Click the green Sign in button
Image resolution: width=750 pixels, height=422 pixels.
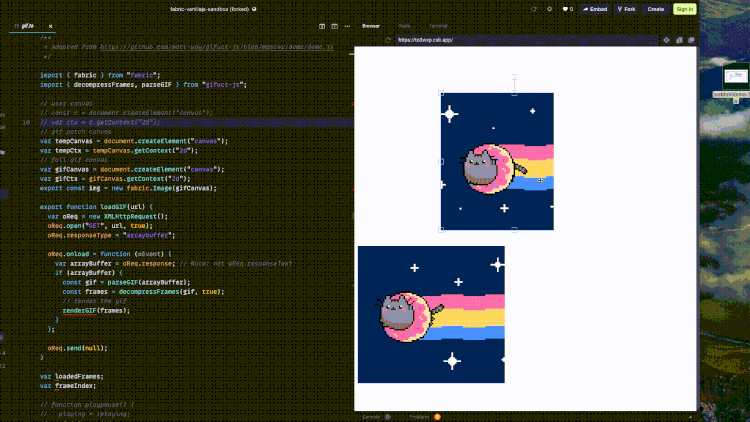point(684,8)
